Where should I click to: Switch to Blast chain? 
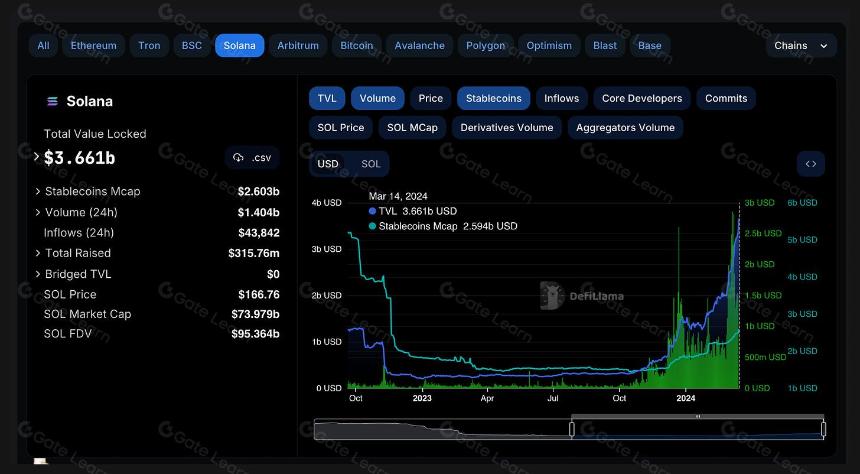(605, 46)
